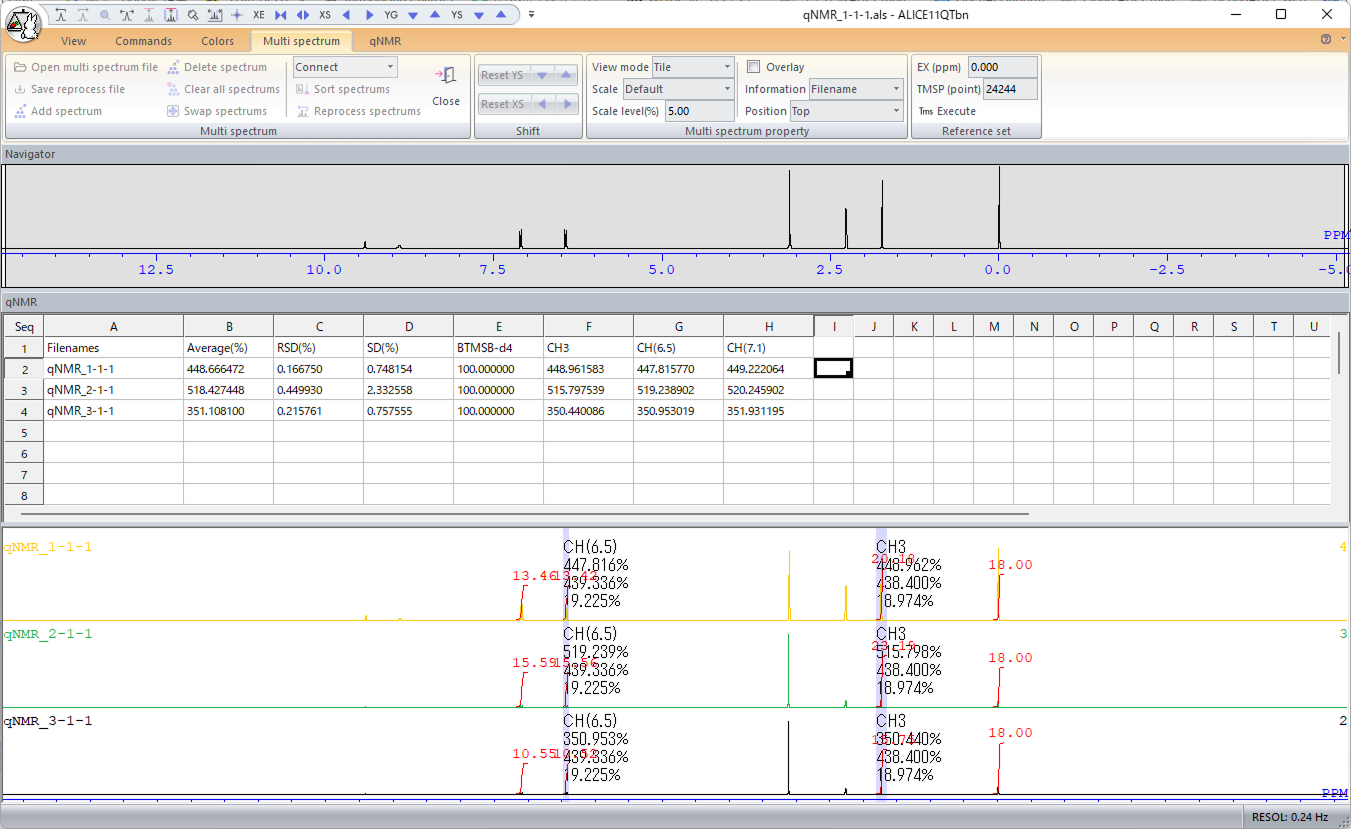Click the crosshair cursor icon in quick toolbar

pos(237,15)
